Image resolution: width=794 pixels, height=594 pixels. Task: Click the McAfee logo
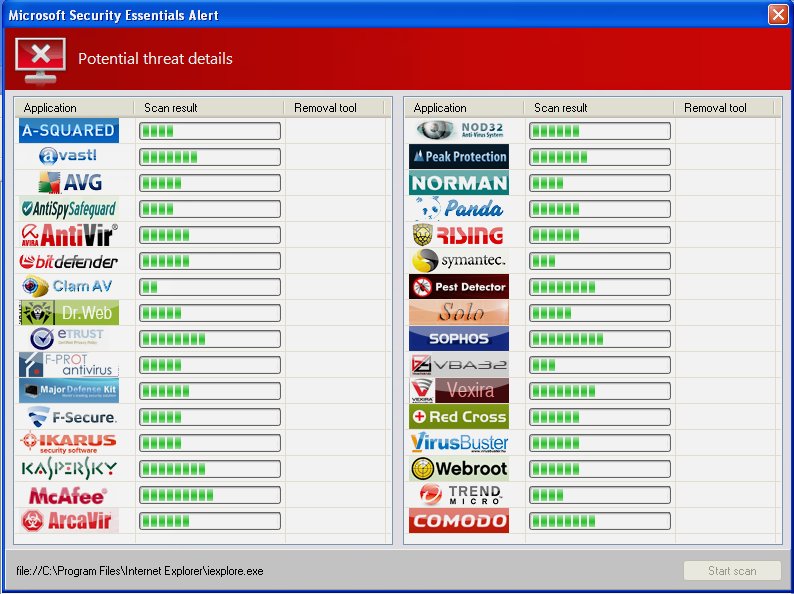tap(68, 496)
